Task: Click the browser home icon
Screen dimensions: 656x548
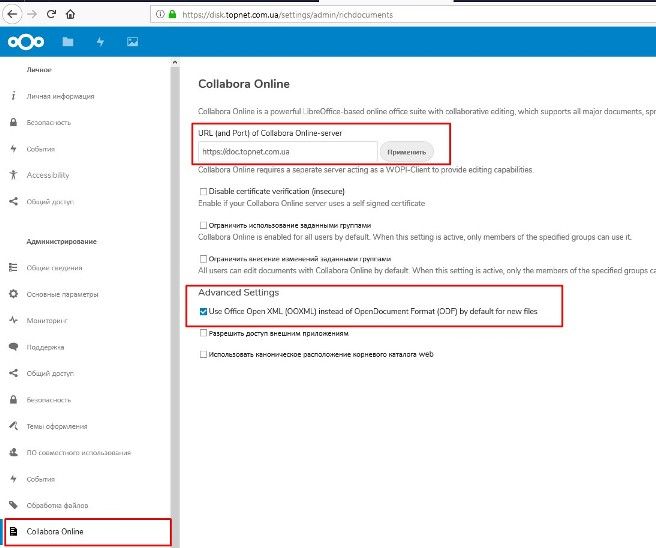Action: (x=70, y=14)
